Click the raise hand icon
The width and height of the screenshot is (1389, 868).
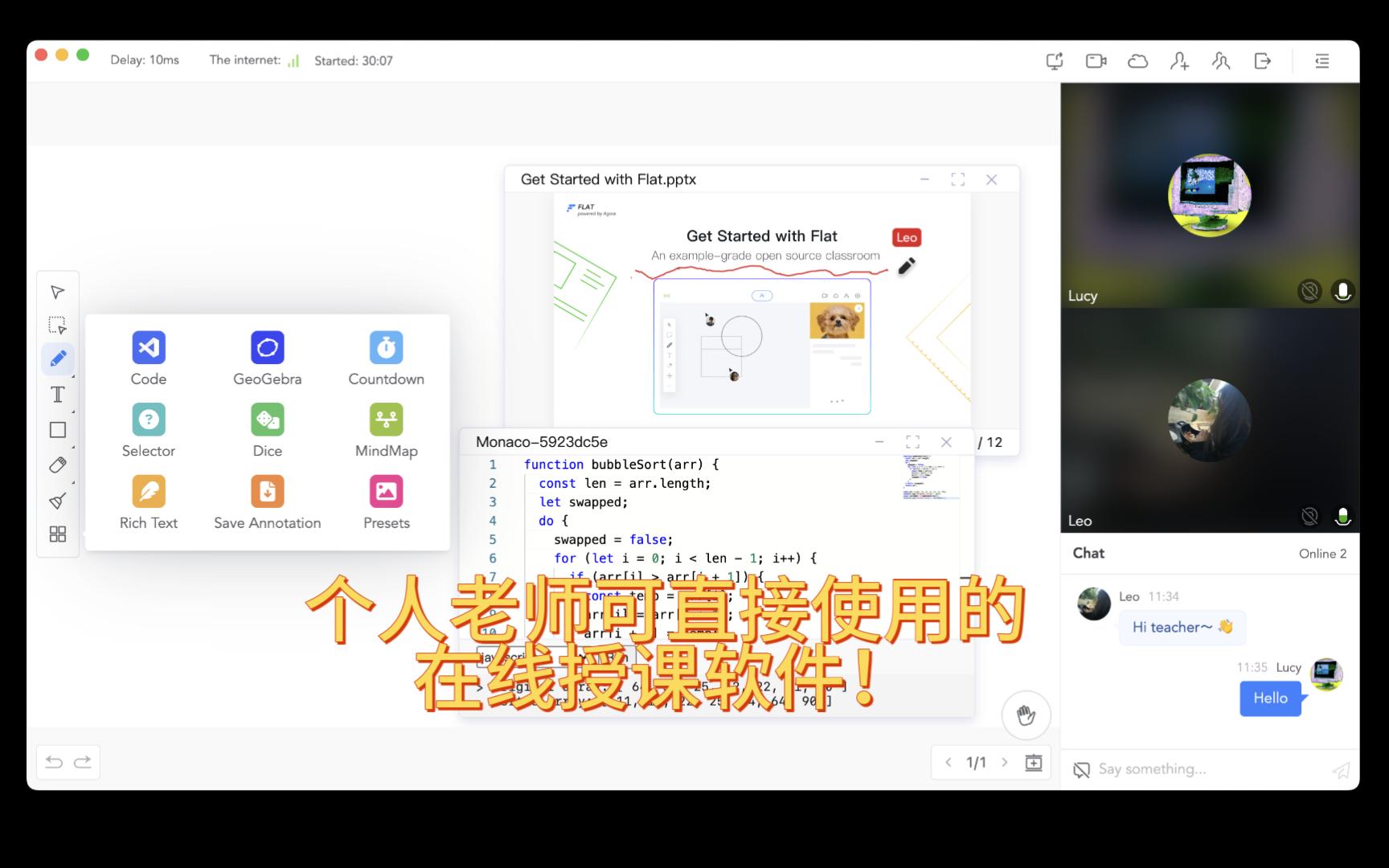pos(1026,714)
